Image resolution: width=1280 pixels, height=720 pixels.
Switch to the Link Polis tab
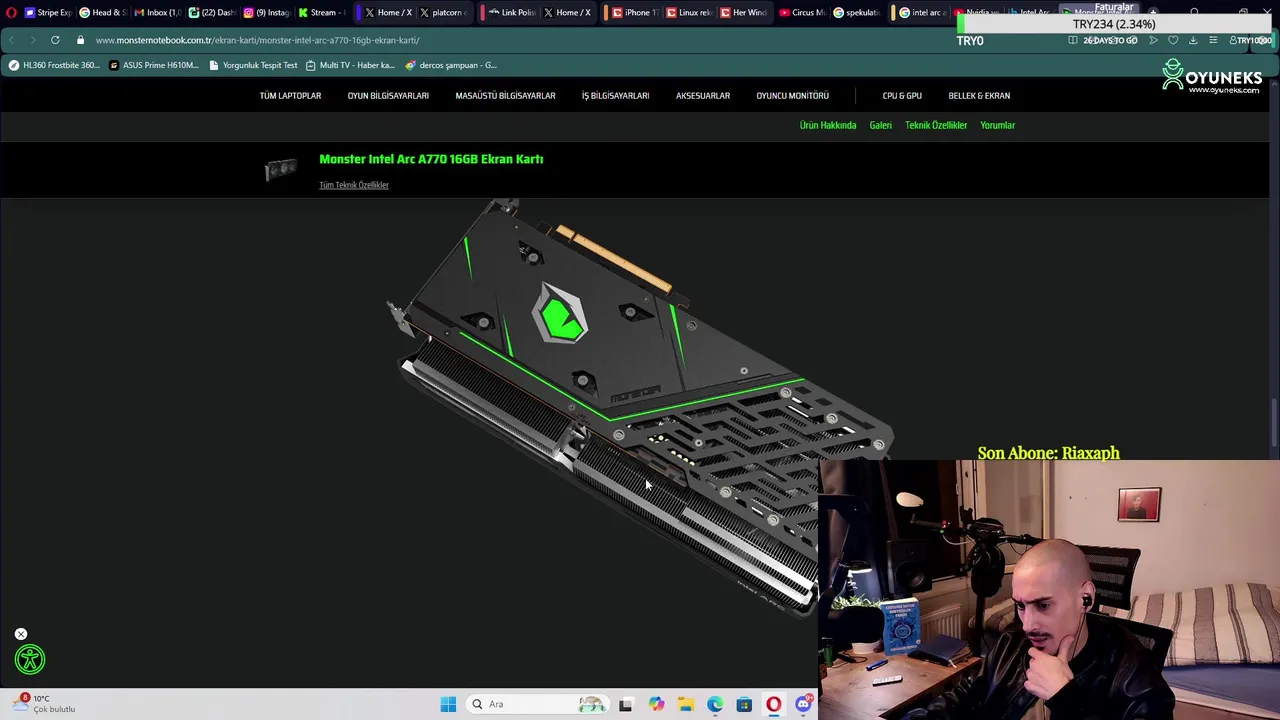512,12
